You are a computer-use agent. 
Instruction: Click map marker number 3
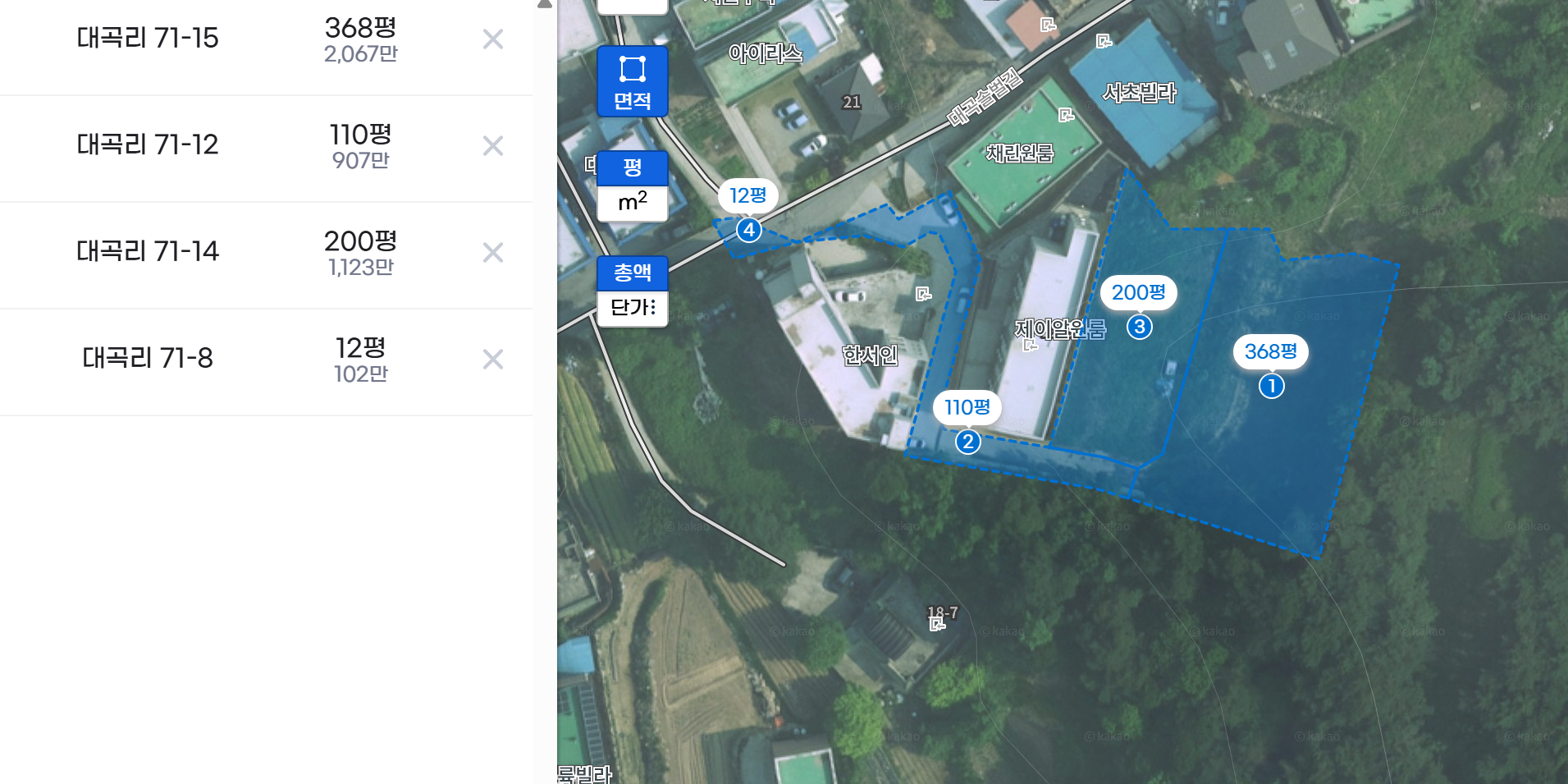pos(1139,327)
